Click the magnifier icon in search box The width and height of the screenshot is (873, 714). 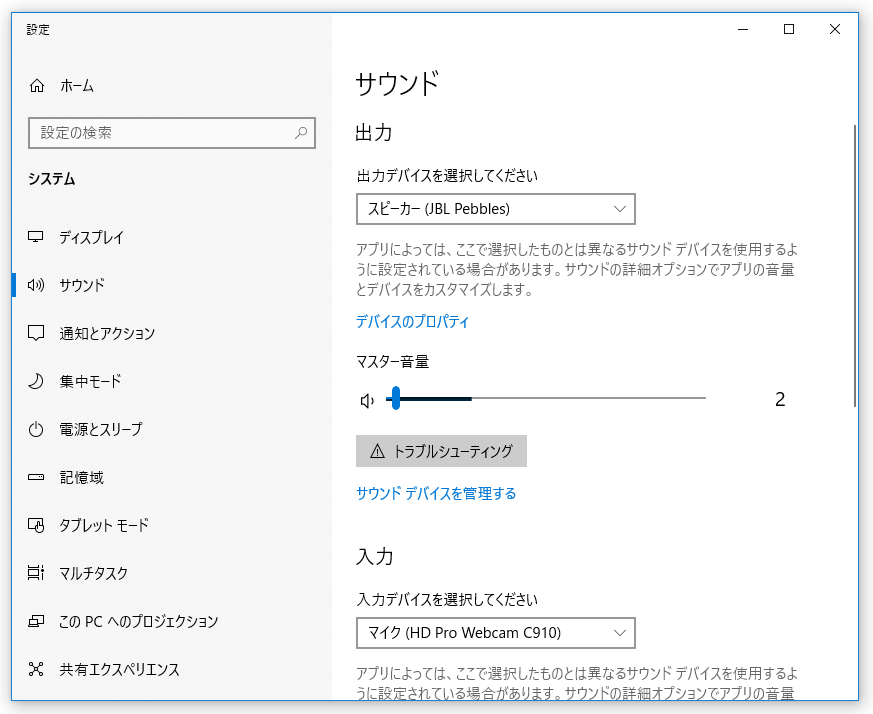click(x=301, y=133)
